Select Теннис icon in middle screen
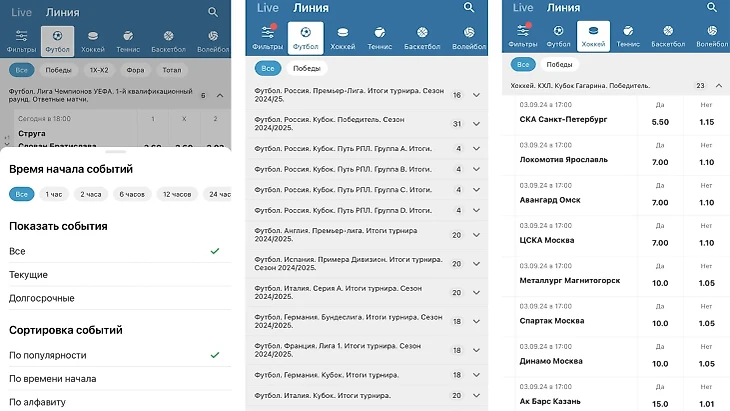This screenshot has height=411, width=730. click(x=380, y=38)
